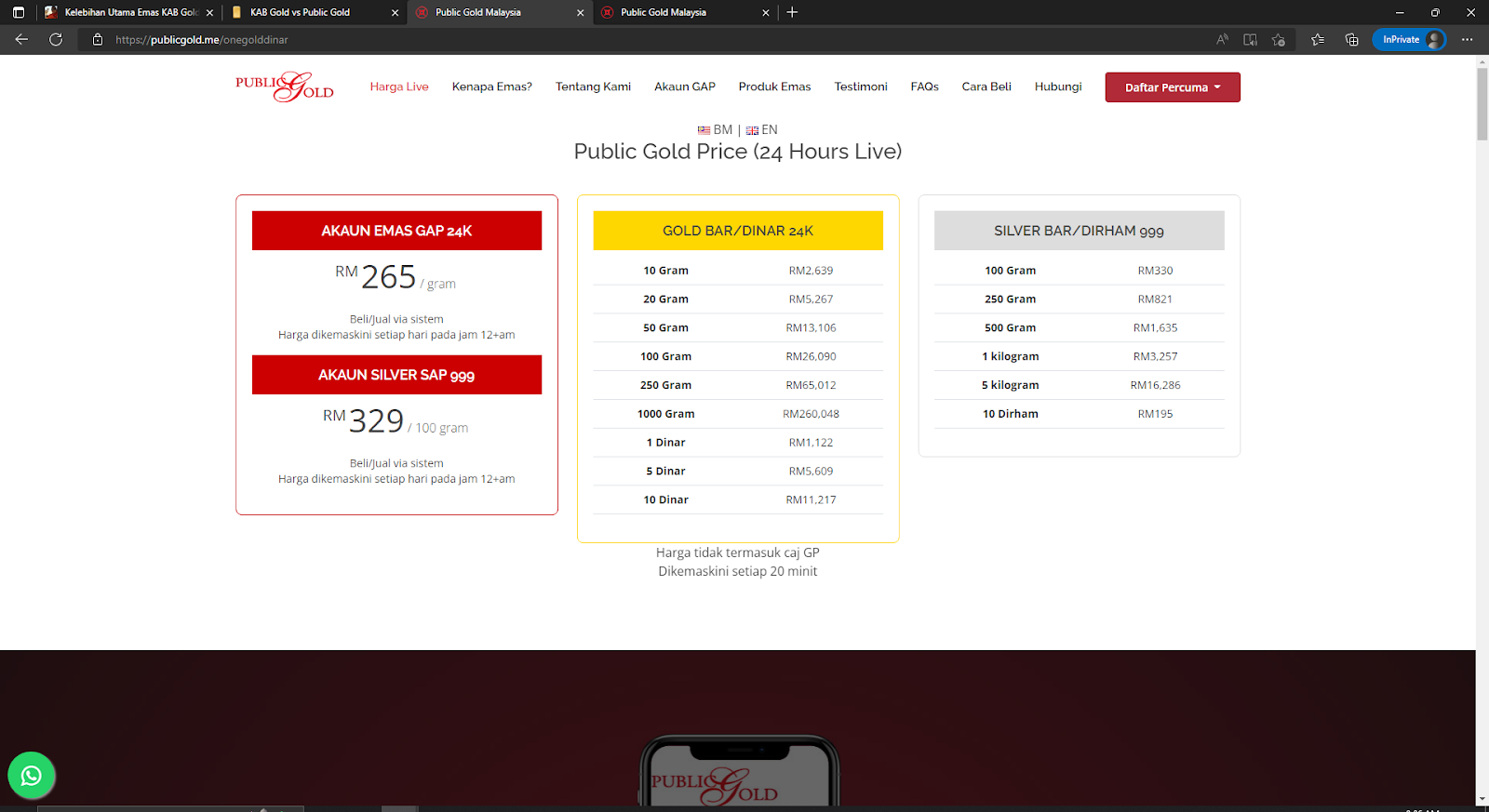Viewport: 1489px width, 812px height.
Task: Open Hubungi menu item
Action: pos(1058,87)
